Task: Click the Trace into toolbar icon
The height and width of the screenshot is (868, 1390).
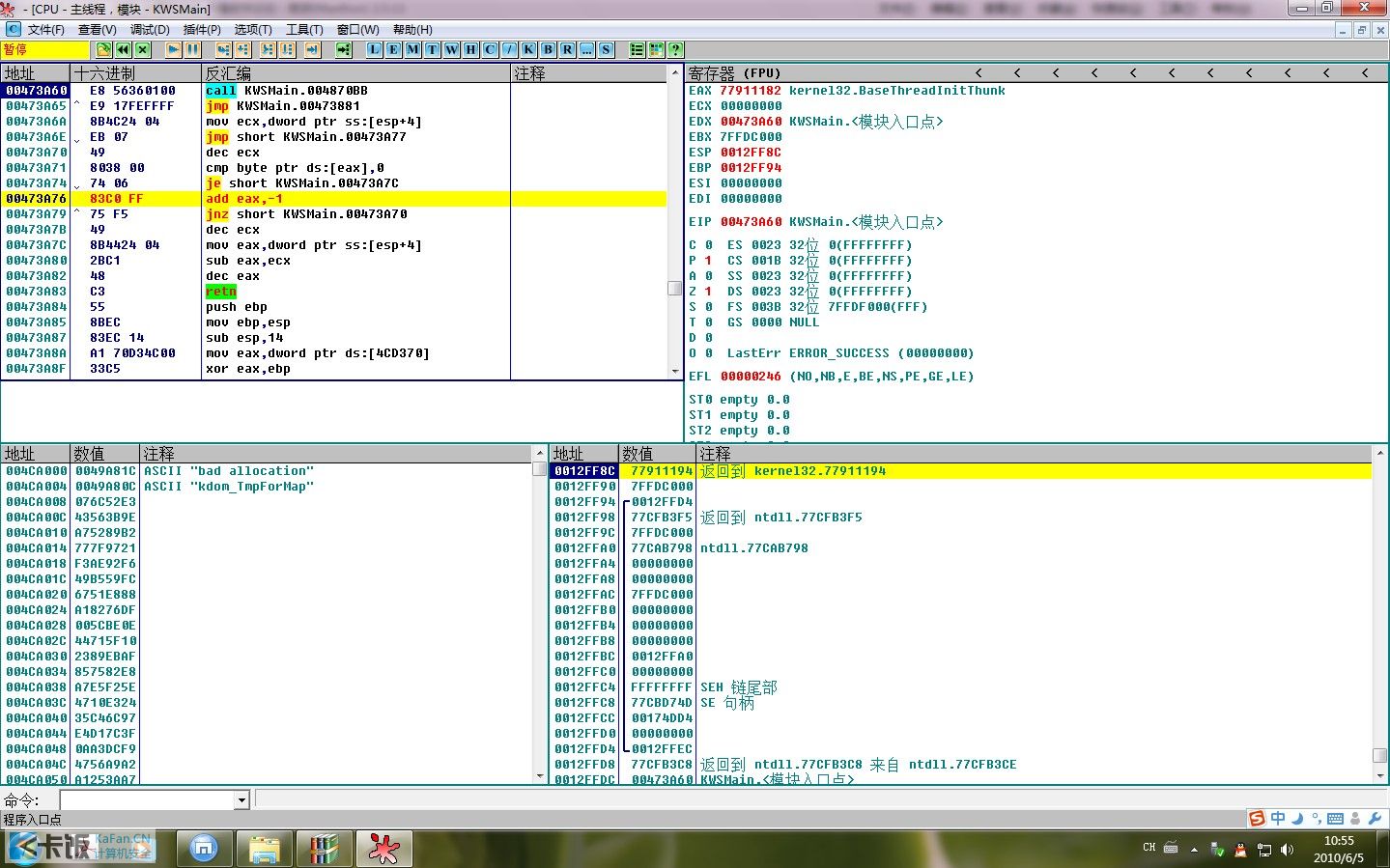Action: (x=269, y=49)
